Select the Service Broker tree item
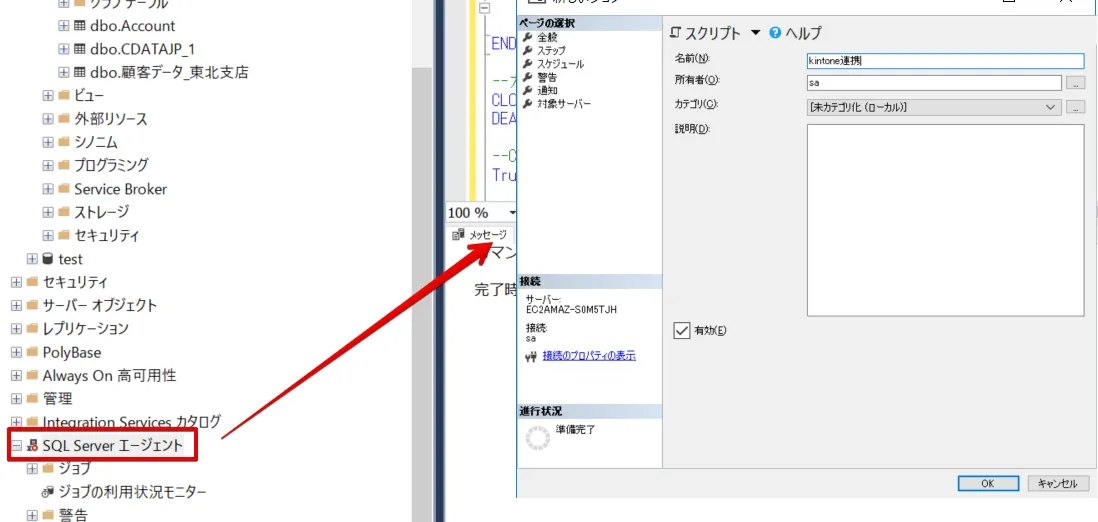Screen dimensions: 1098x522 [x=120, y=189]
